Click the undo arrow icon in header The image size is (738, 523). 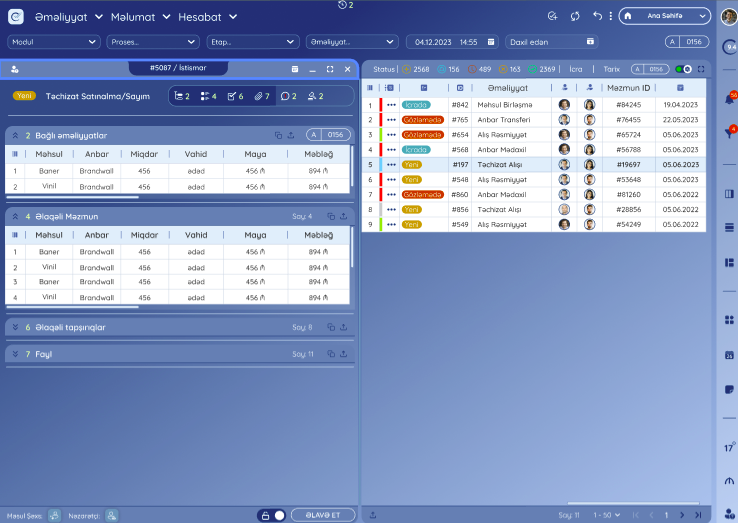(597, 16)
